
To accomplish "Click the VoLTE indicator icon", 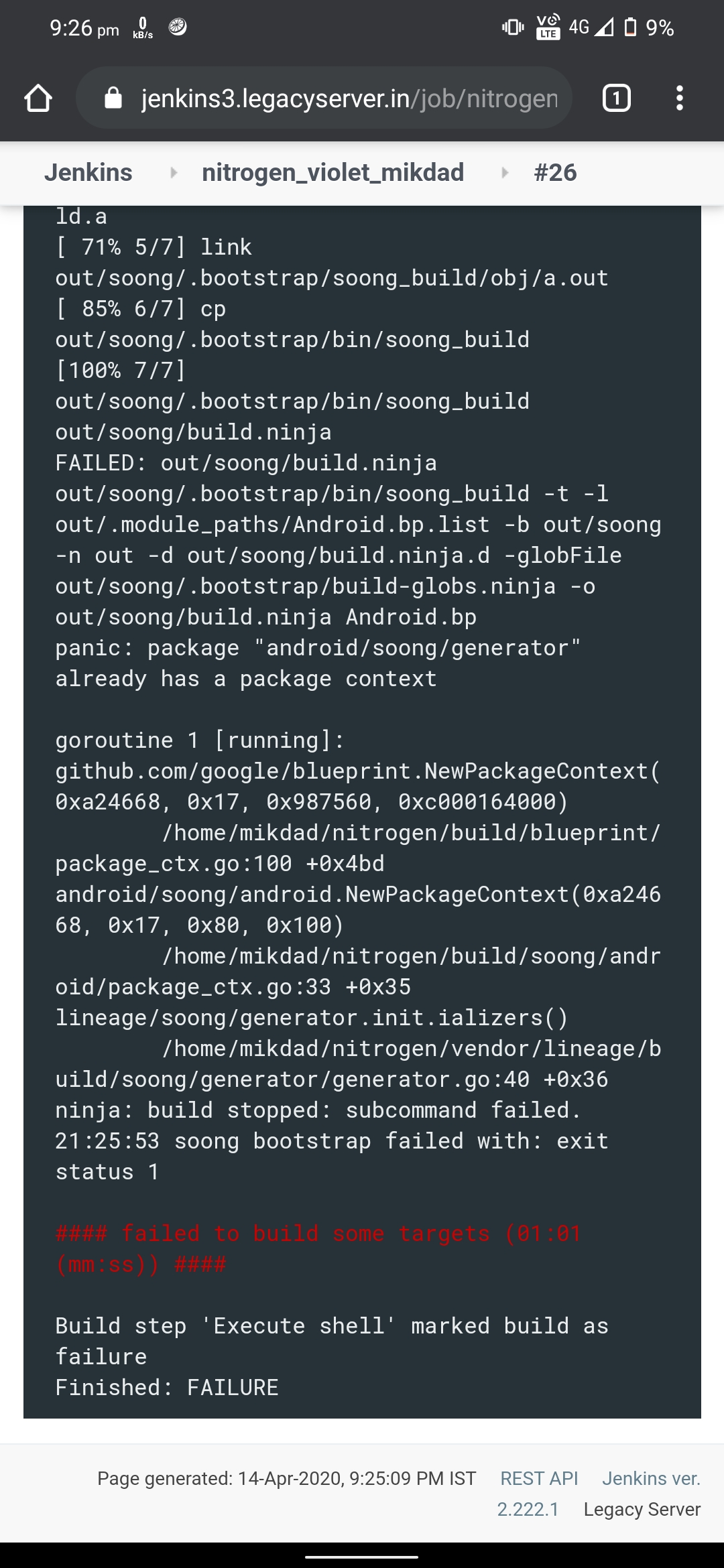I will tap(547, 27).
